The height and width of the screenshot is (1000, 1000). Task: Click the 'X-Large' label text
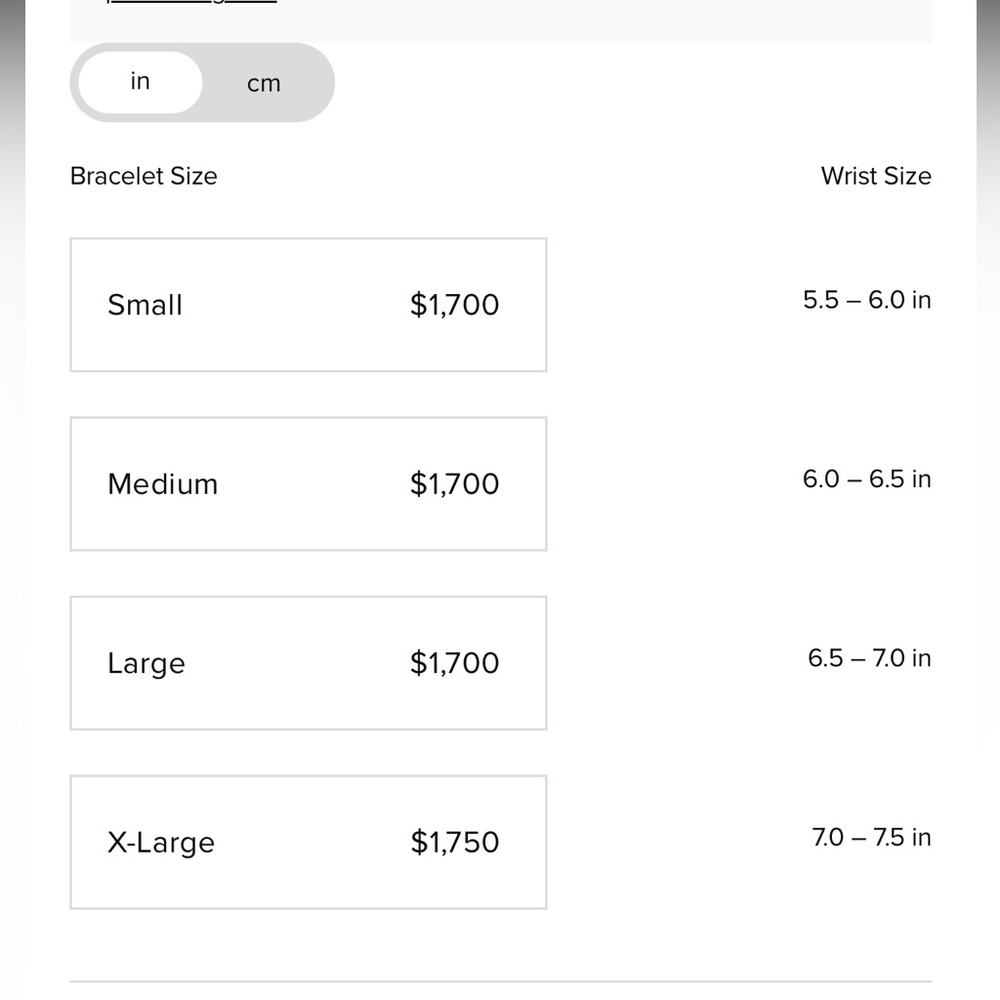(161, 842)
